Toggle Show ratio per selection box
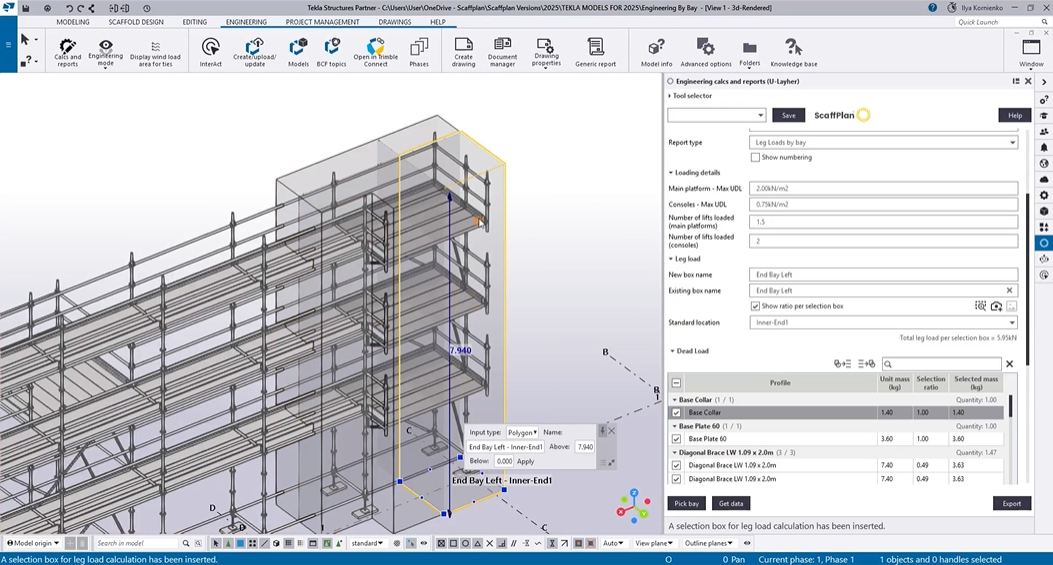Screen dimensions: 1053x565 (x=755, y=306)
